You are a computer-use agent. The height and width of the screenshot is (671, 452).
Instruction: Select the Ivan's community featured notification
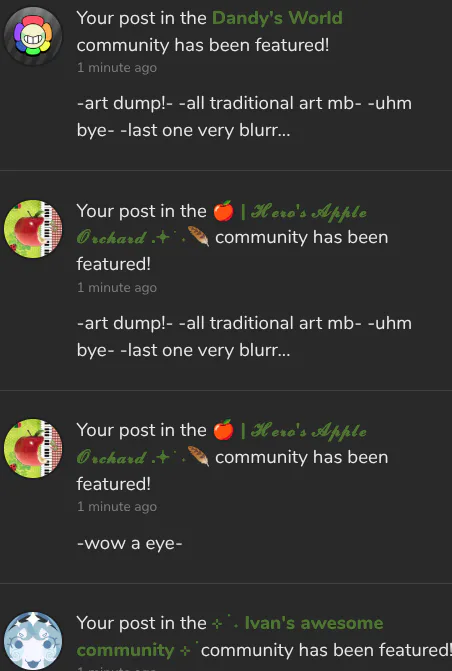(264, 636)
